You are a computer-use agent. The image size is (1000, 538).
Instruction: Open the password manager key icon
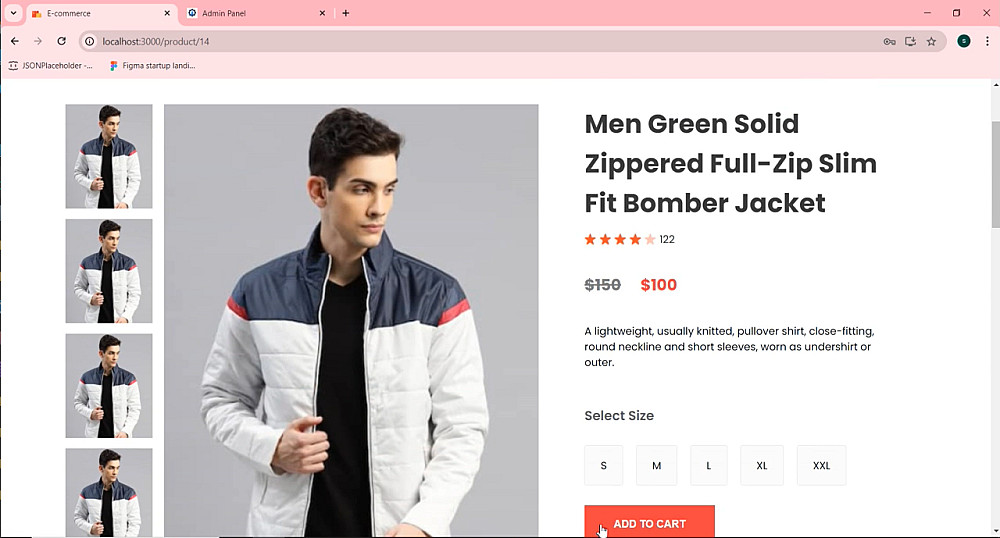tap(889, 41)
